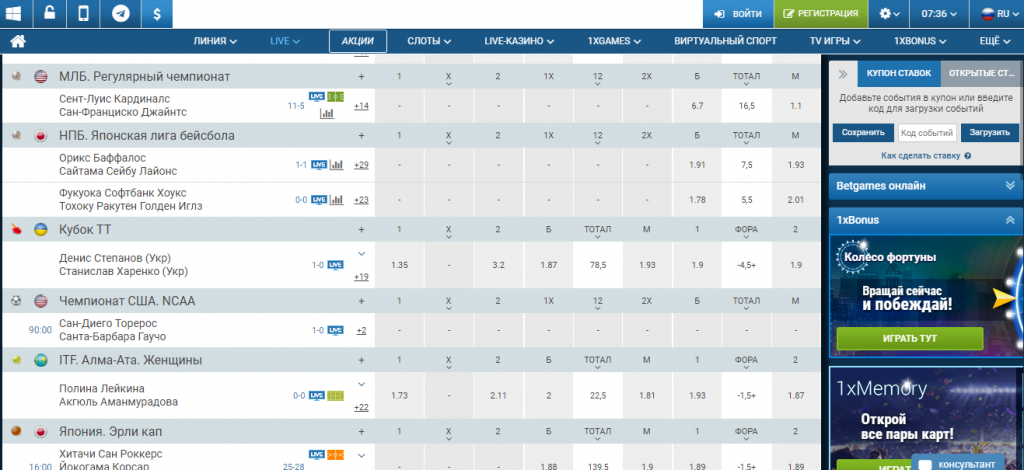1024x470 pixels.
Task: Open live stream for Фукуока Софтбанк Хоукс
Action: 319,200
